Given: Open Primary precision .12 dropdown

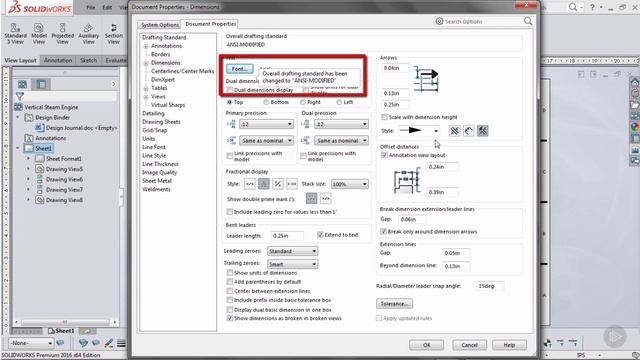Looking at the screenshot, I should (x=267, y=124).
